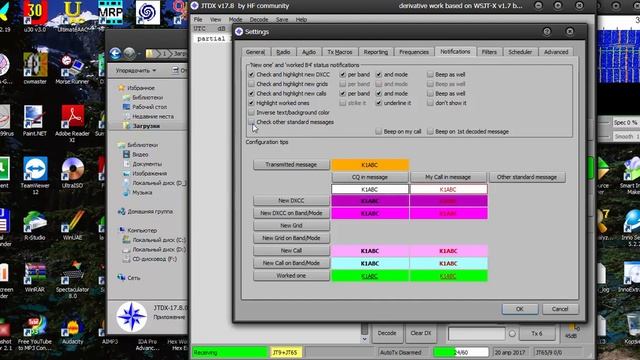The height and width of the screenshot is (360, 640).
Task: Open the Scheduler tab
Action: 520,52
